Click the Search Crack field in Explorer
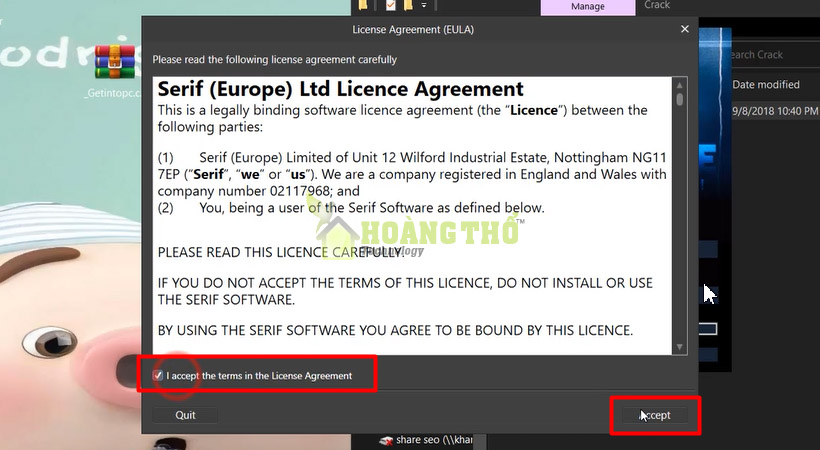 coord(774,54)
